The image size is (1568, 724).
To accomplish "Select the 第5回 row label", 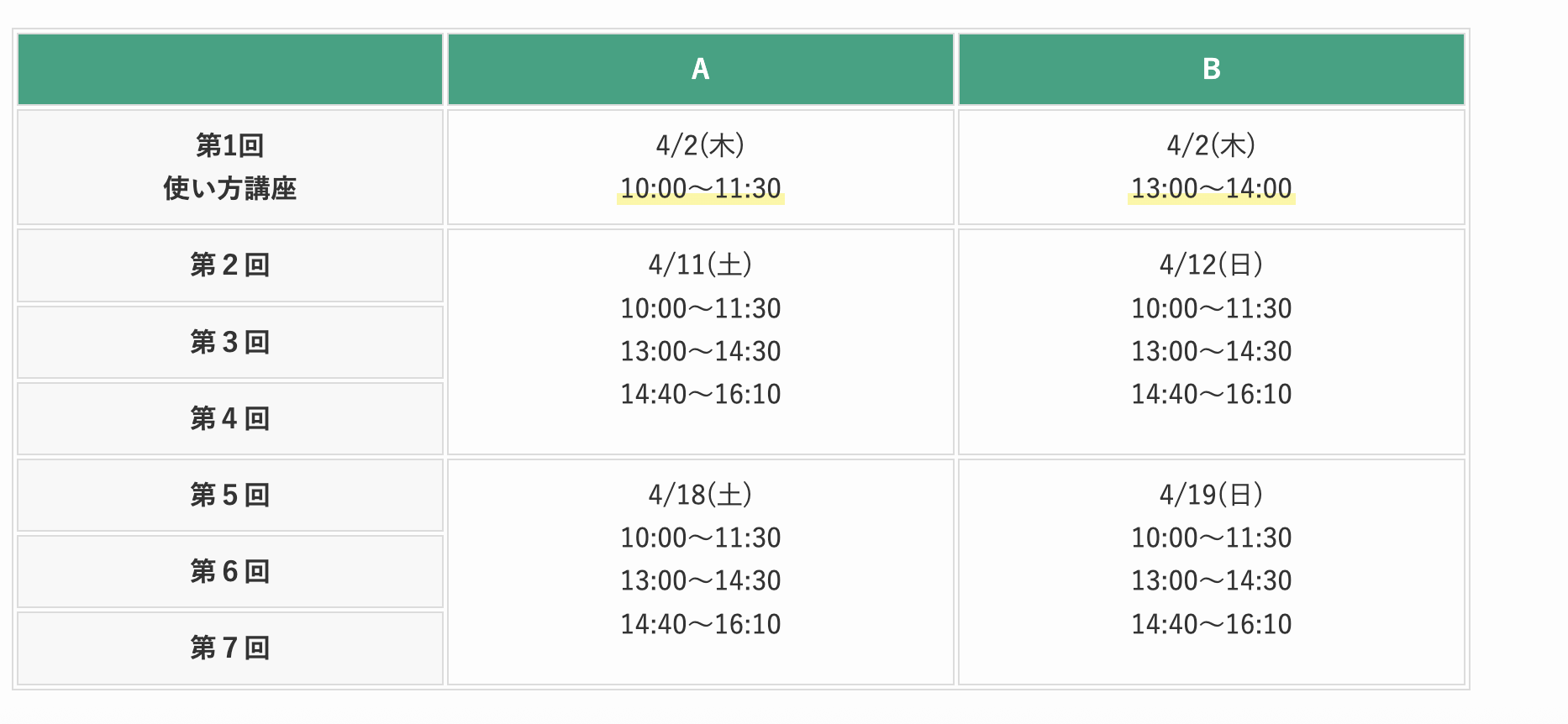I will click(229, 495).
